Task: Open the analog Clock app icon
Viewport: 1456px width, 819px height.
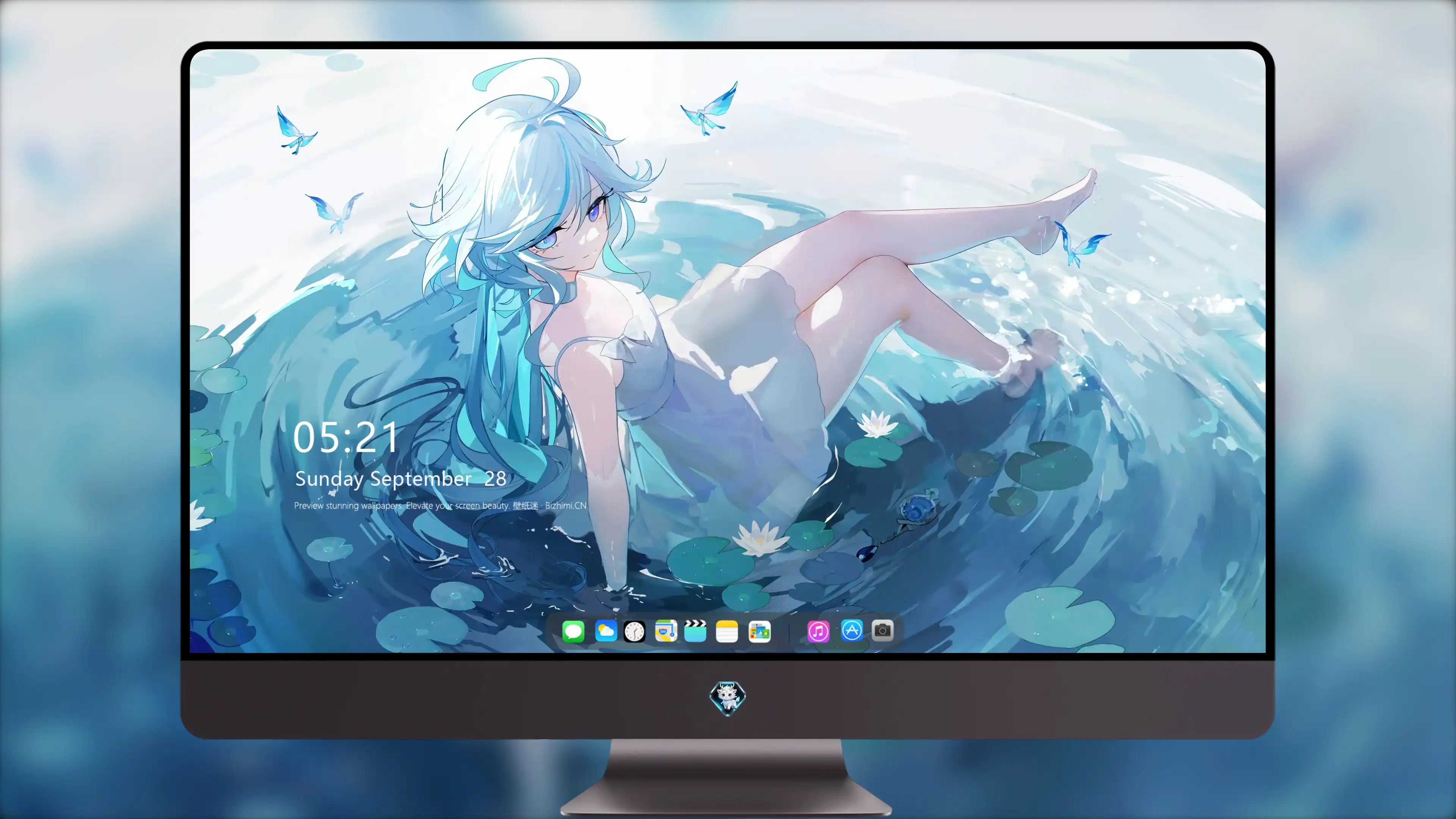Action: tap(634, 631)
